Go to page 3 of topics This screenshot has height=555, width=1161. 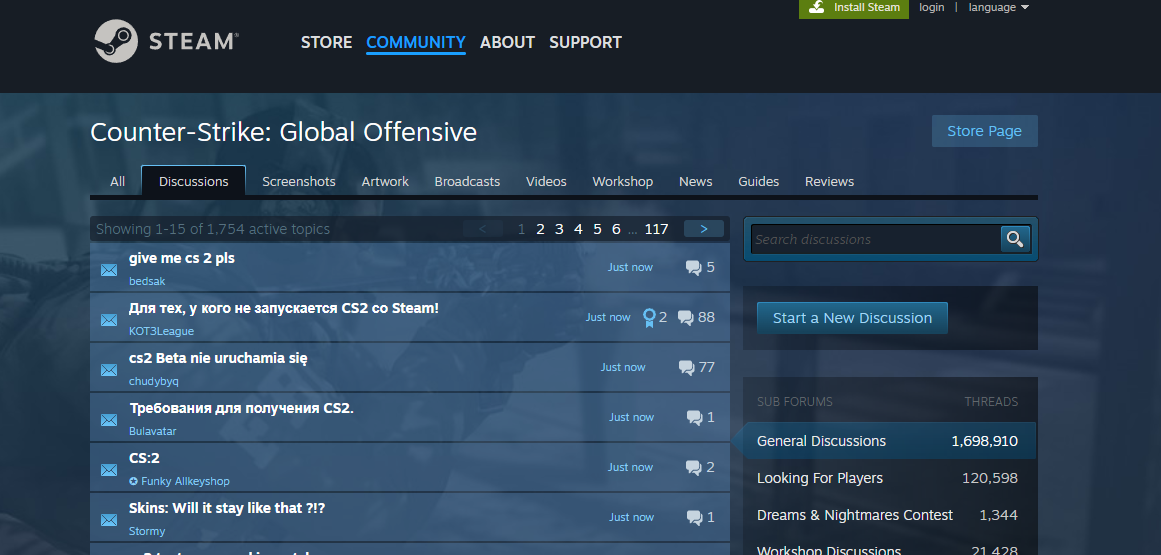pos(559,229)
